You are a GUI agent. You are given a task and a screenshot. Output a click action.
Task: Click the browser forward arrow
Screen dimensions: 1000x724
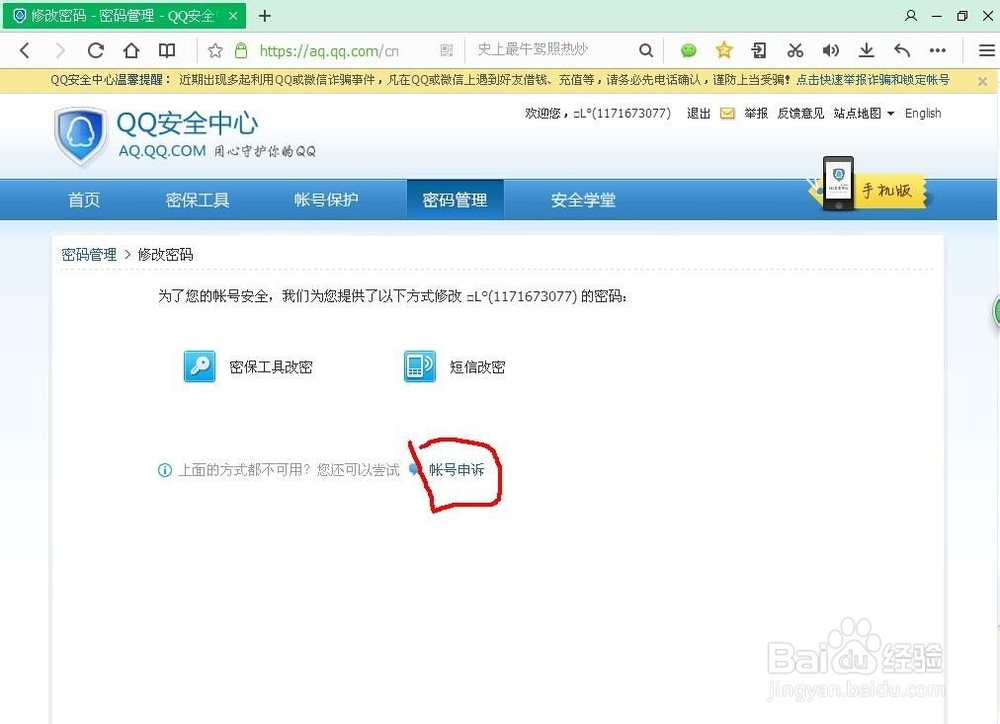(x=60, y=50)
